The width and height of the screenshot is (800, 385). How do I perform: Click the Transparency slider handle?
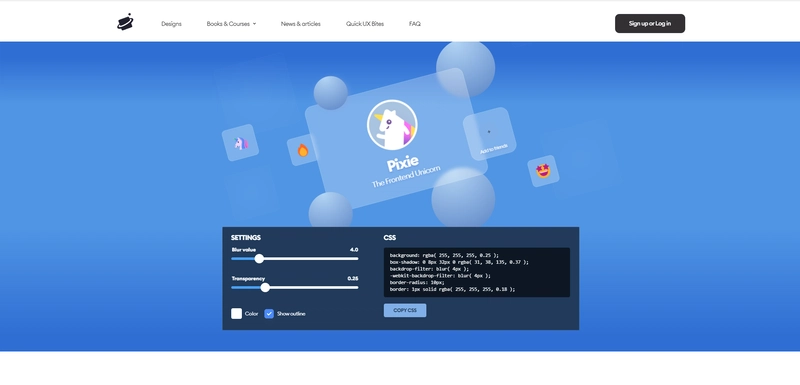point(265,288)
